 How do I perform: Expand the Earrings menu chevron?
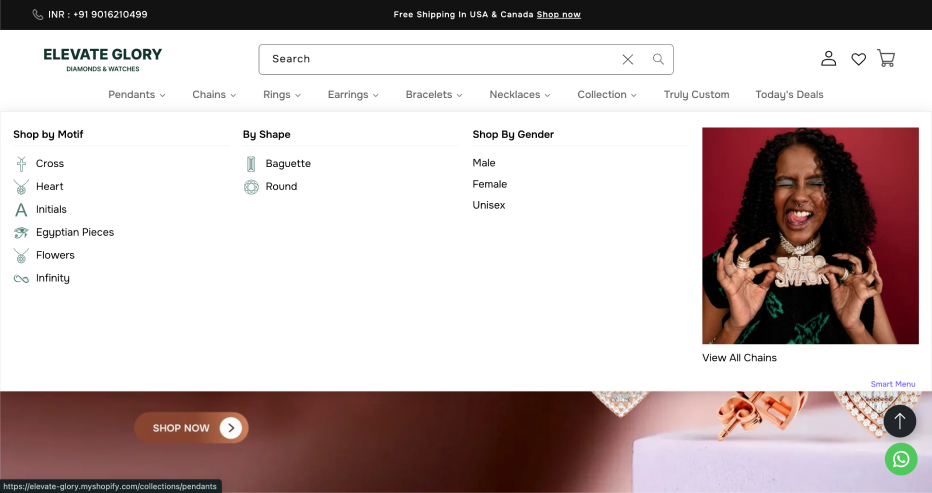pos(376,95)
